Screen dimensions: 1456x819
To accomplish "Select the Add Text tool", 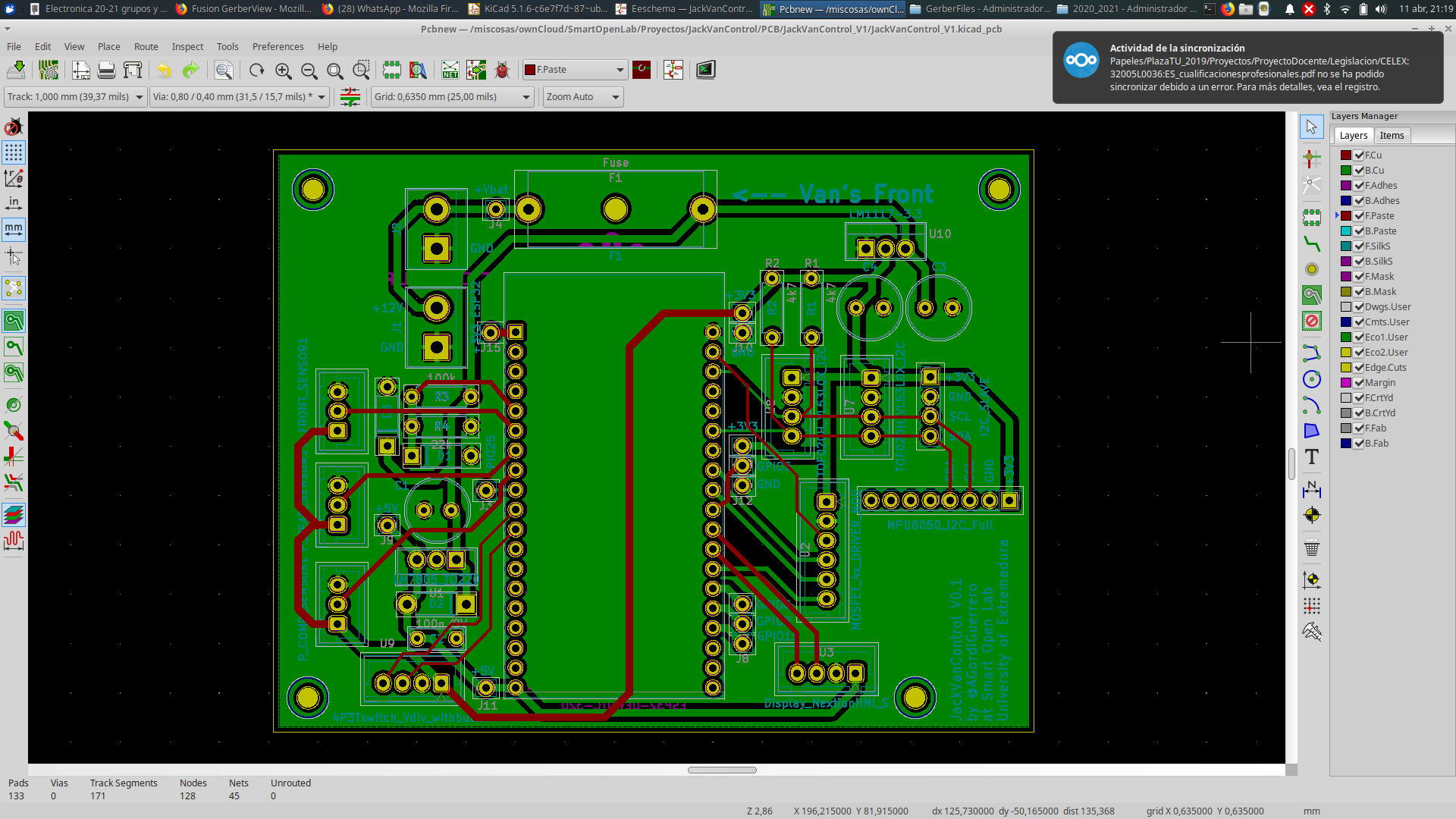I will coord(1311,457).
